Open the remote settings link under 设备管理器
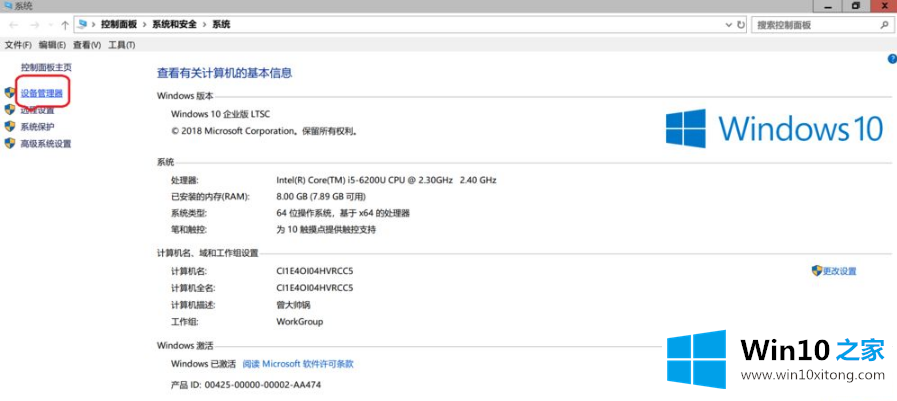Image resolution: width=897 pixels, height=401 pixels. tap(37, 110)
